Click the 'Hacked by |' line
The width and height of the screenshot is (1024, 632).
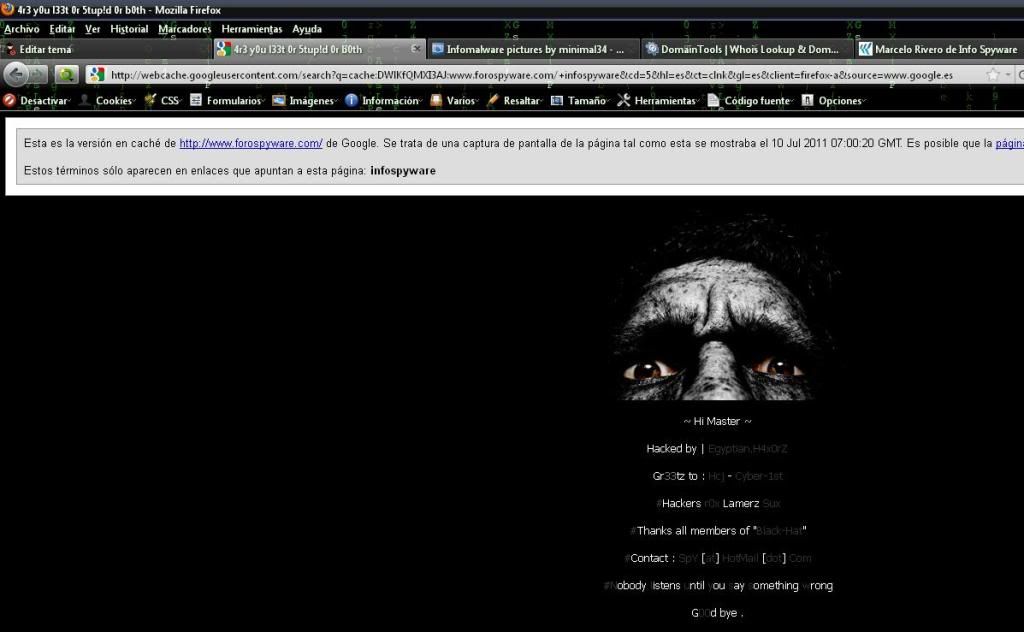tap(716, 449)
